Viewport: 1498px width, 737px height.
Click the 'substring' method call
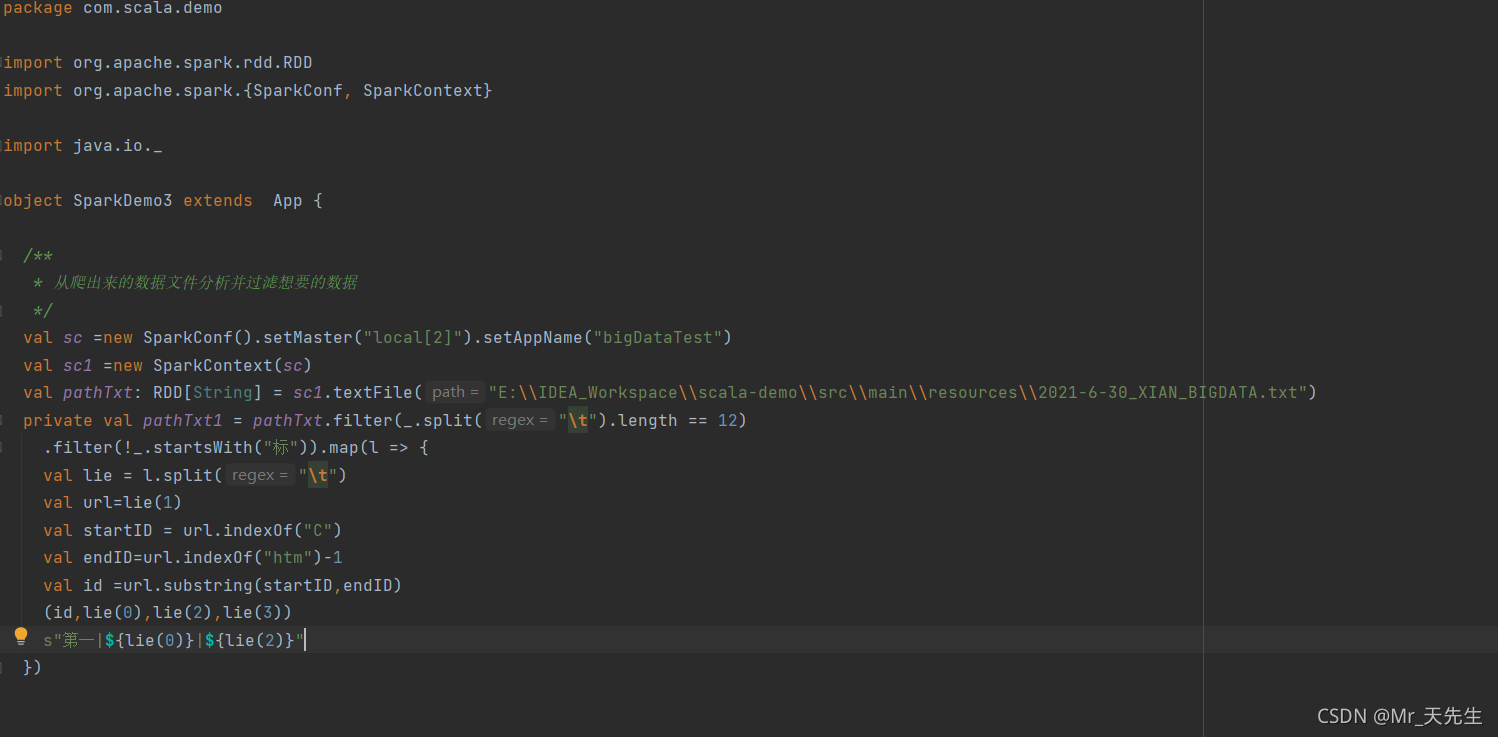coord(208,586)
